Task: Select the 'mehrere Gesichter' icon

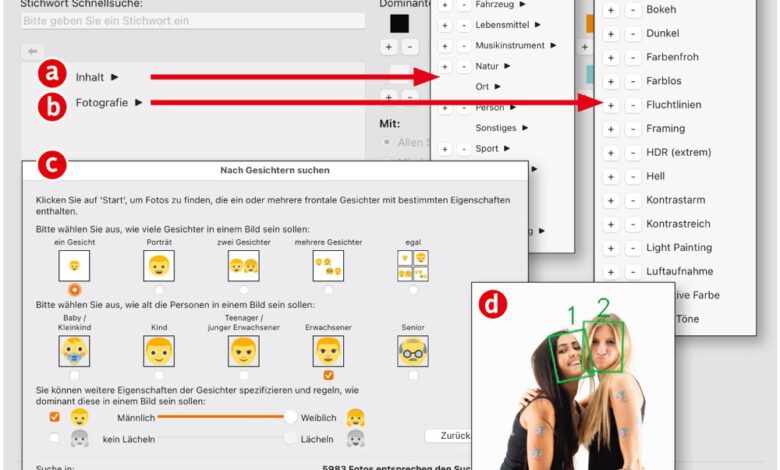Action: click(x=328, y=266)
